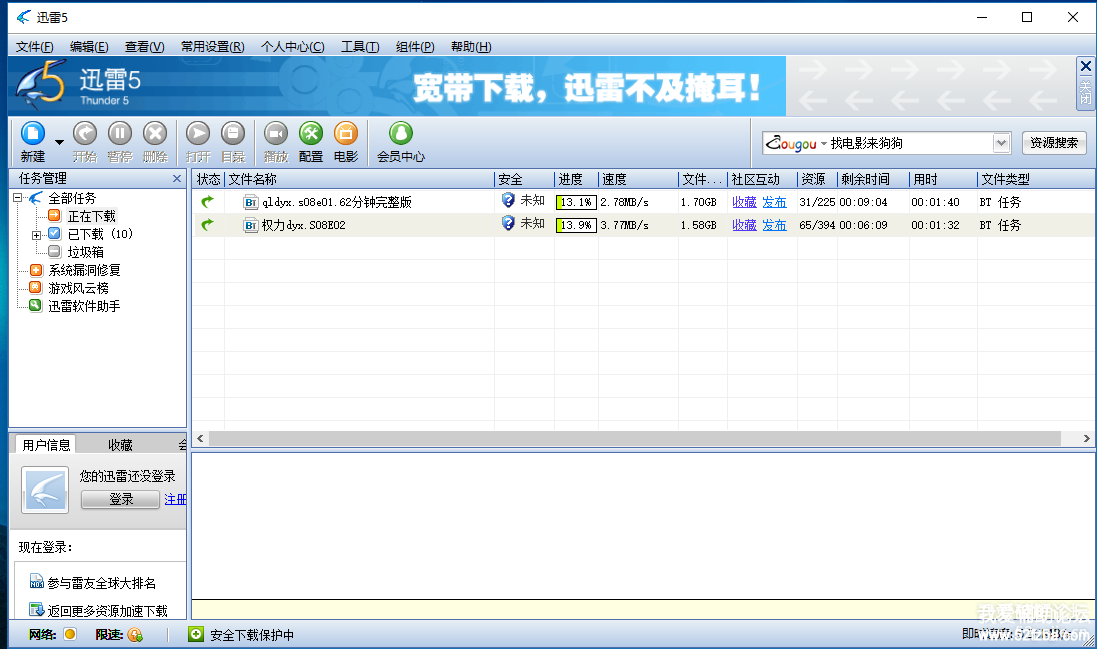Close the 任务管理 panel
The width and height of the screenshot is (1097, 649).
177,179
